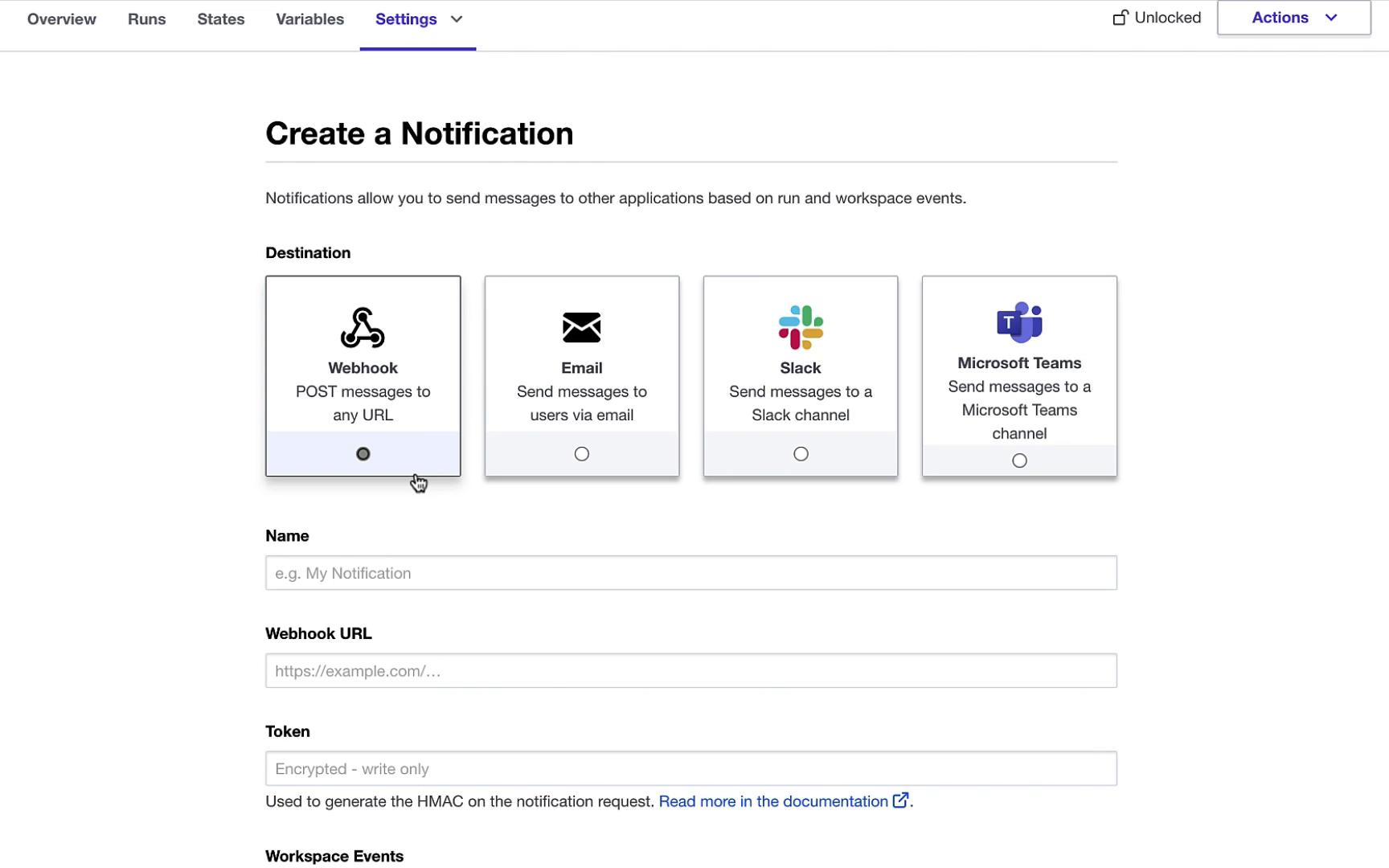Open the Actions dropdown menu
This screenshot has height=868, width=1389.
[x=1293, y=18]
